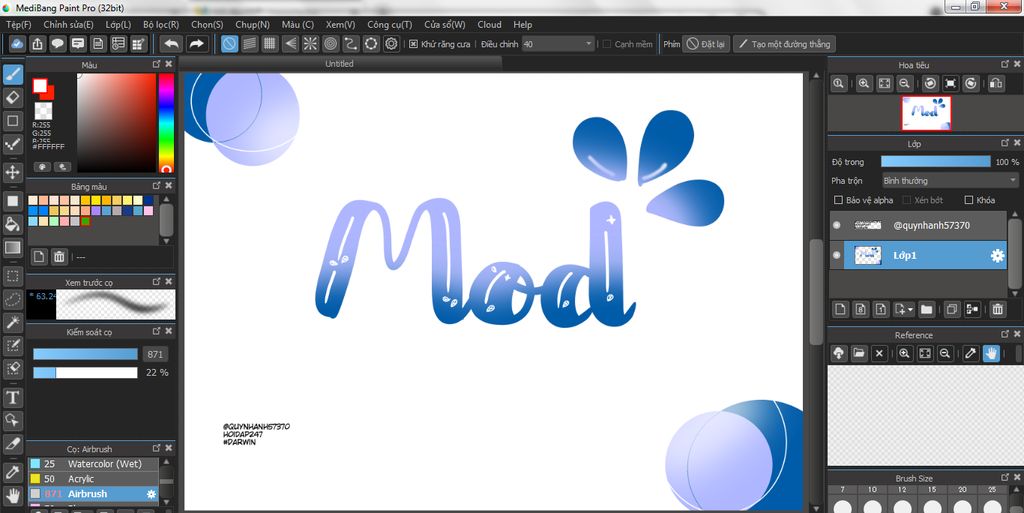Toggle Khử răng cưa checkbox
Viewport: 1024px width, 513px height.
point(413,44)
